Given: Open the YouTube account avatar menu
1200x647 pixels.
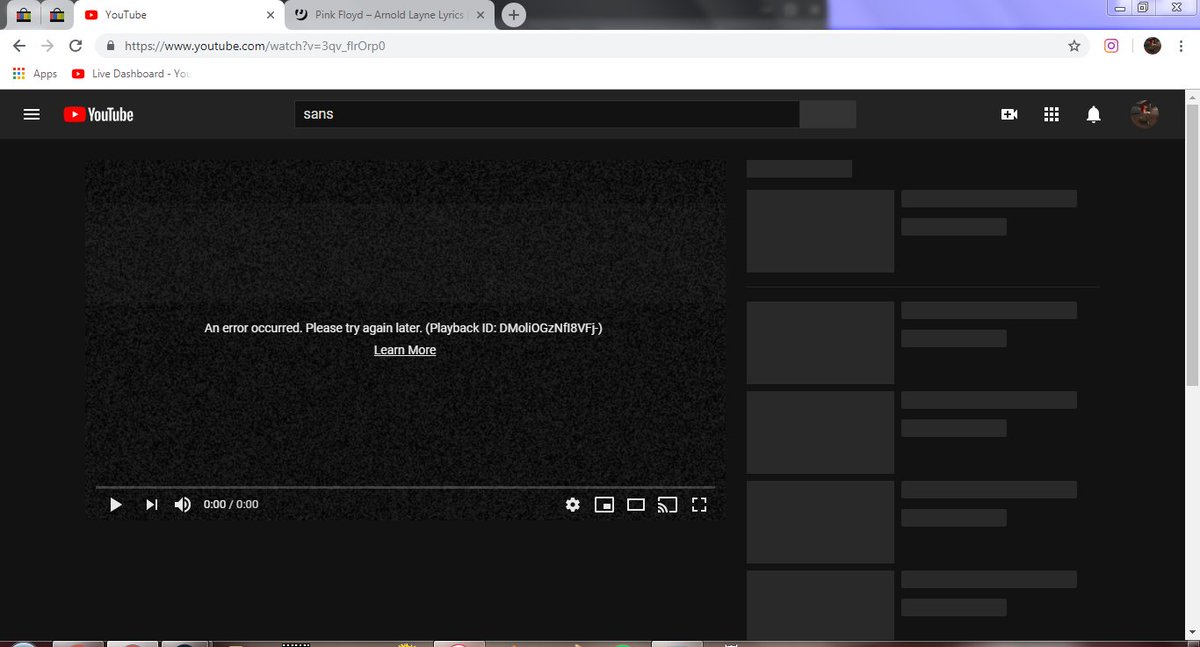Looking at the screenshot, I should pos(1144,114).
